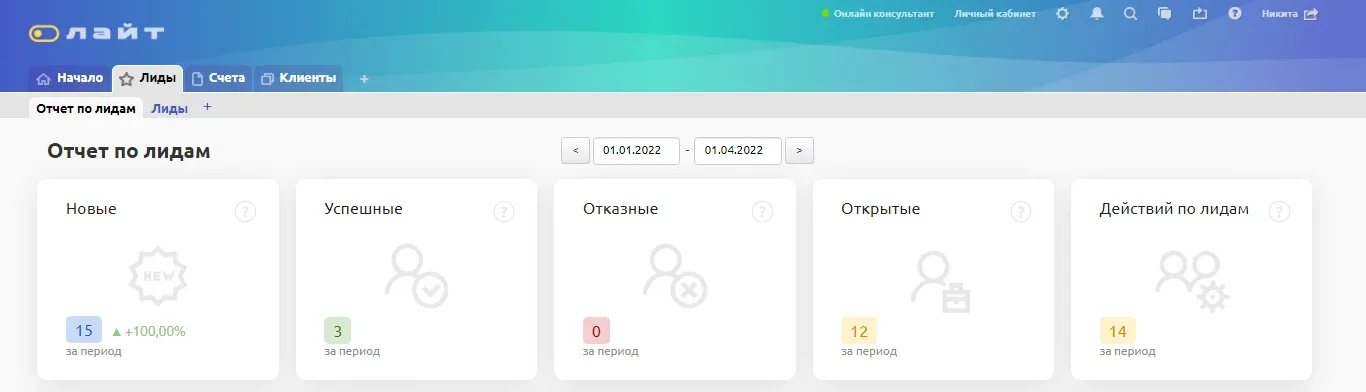Click the Успешные card title
1366x392 pixels.
[x=363, y=209]
